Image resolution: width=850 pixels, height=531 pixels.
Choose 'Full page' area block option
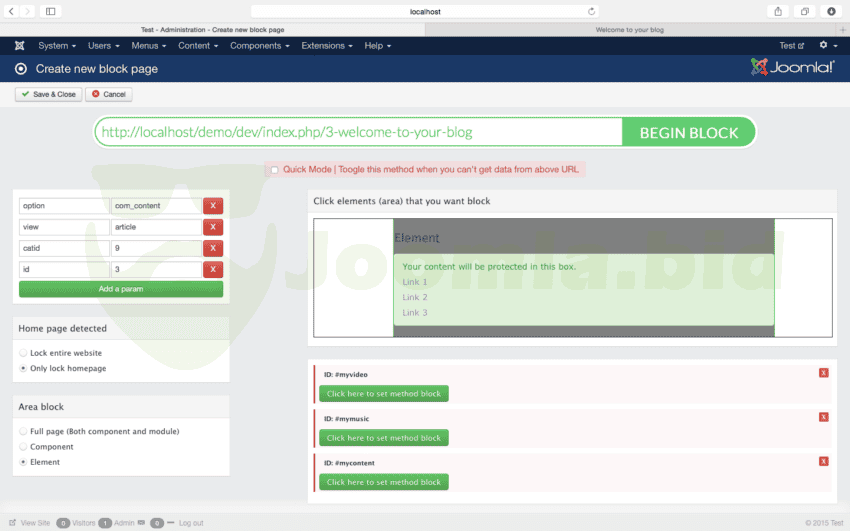[23, 431]
